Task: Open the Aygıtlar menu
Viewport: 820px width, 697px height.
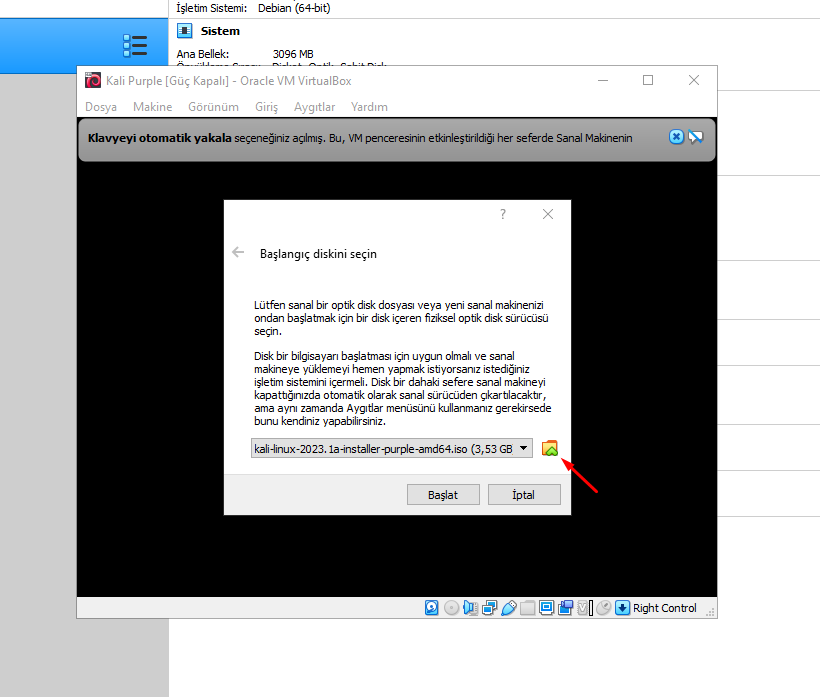Action: click(314, 107)
